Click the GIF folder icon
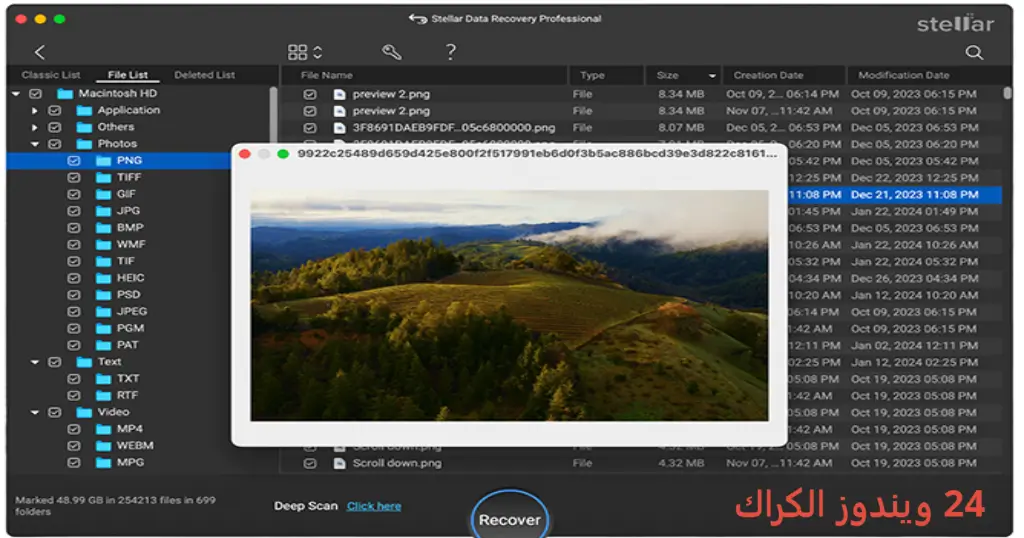This screenshot has height=538, width=1024. tap(103, 195)
